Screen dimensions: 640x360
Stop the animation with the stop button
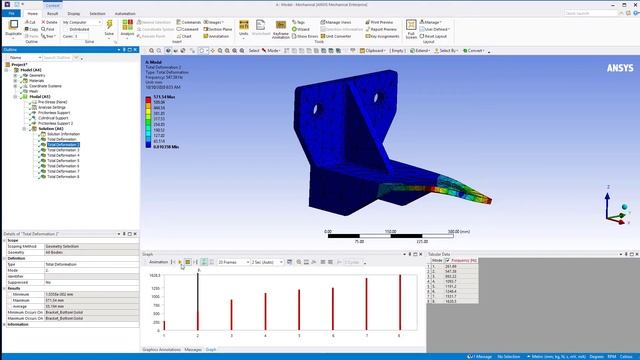(188, 262)
